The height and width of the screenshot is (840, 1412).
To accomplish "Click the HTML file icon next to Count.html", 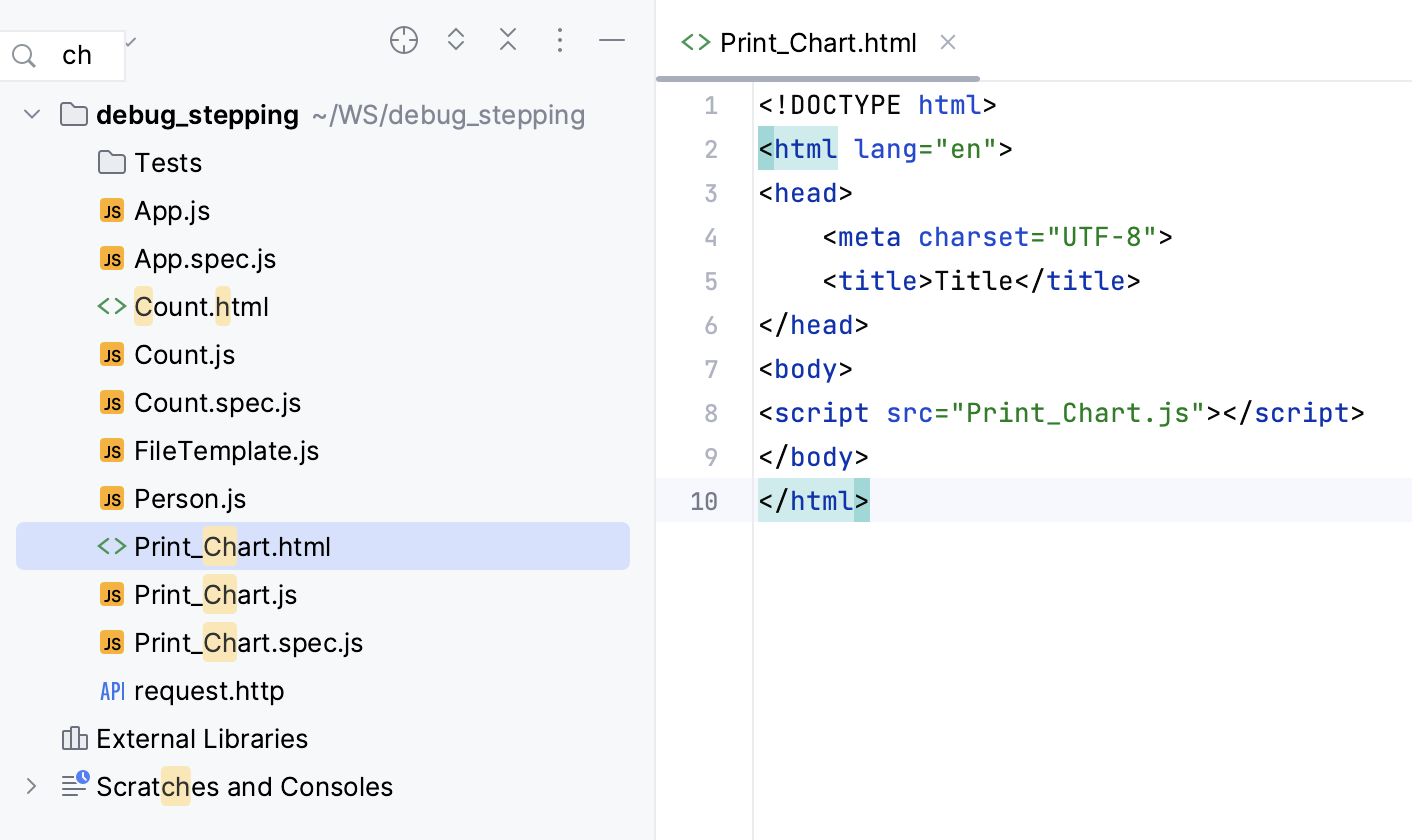I will point(112,307).
